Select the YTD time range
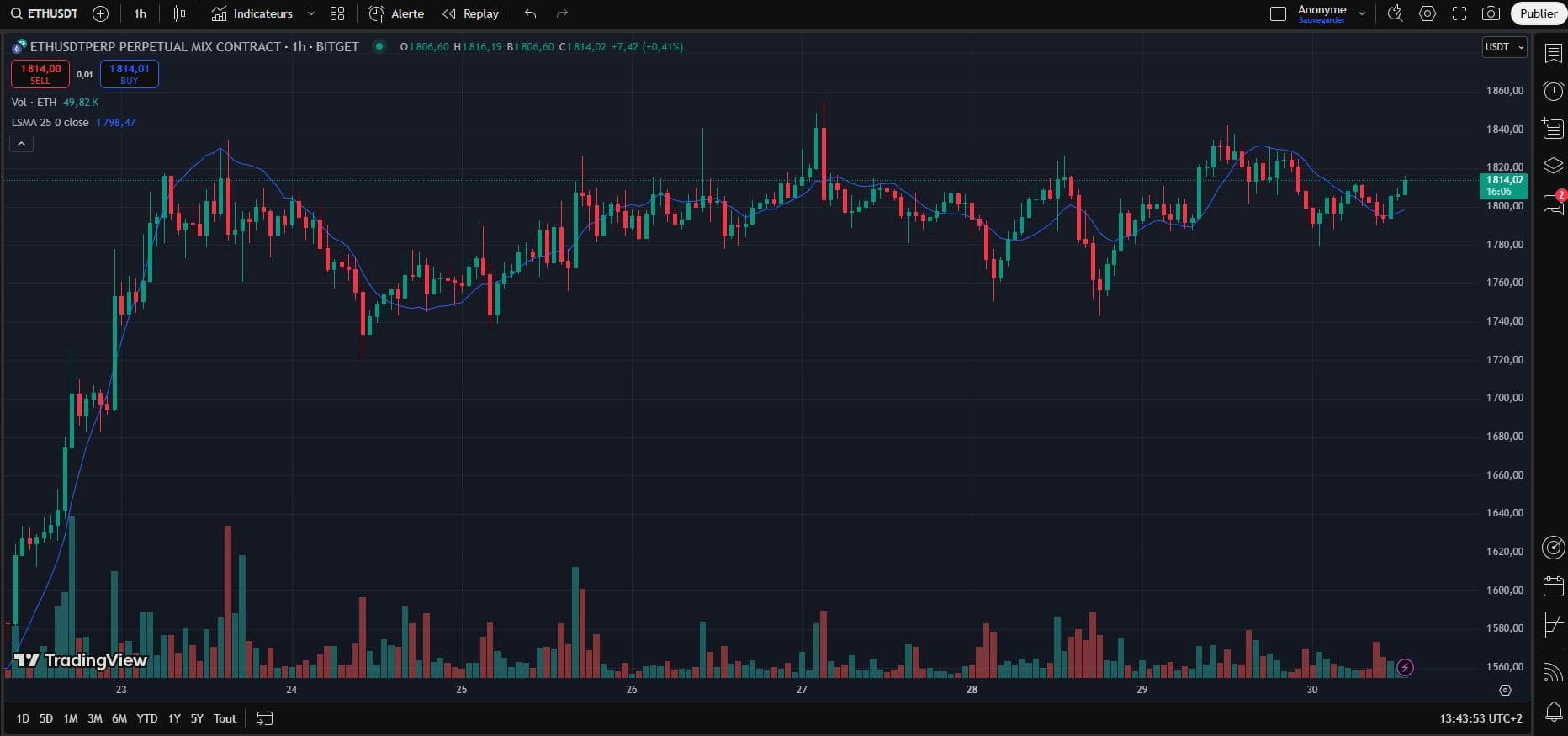This screenshot has height=736, width=1568. (x=147, y=718)
